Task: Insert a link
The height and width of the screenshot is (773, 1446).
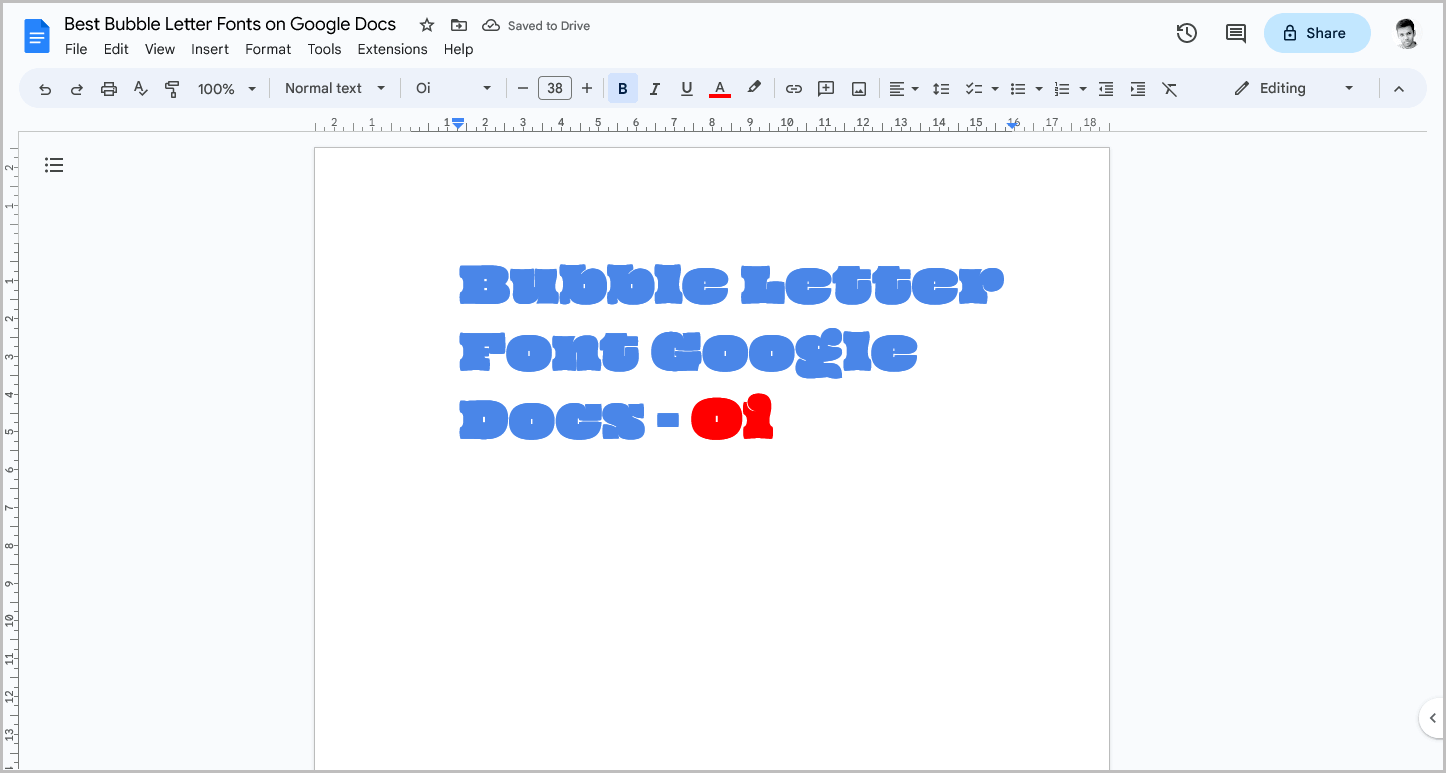Action: point(794,89)
